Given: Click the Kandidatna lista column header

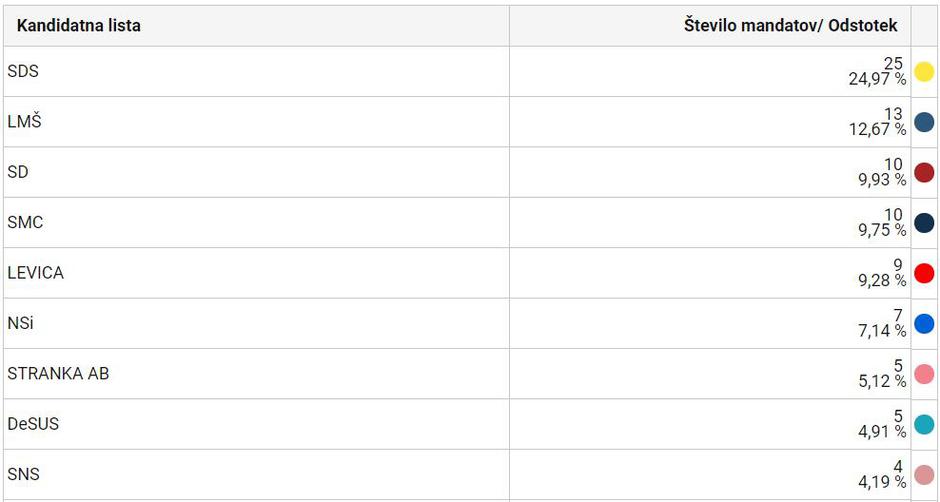Looking at the screenshot, I should click(x=79, y=26).
